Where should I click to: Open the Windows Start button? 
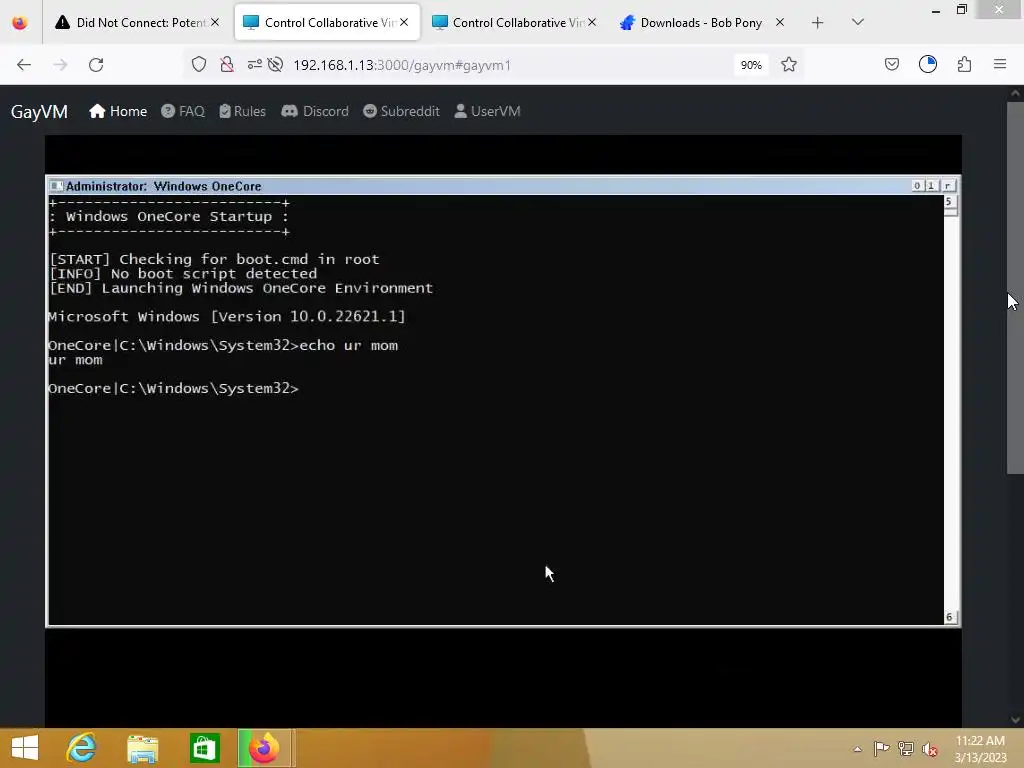pos(25,748)
